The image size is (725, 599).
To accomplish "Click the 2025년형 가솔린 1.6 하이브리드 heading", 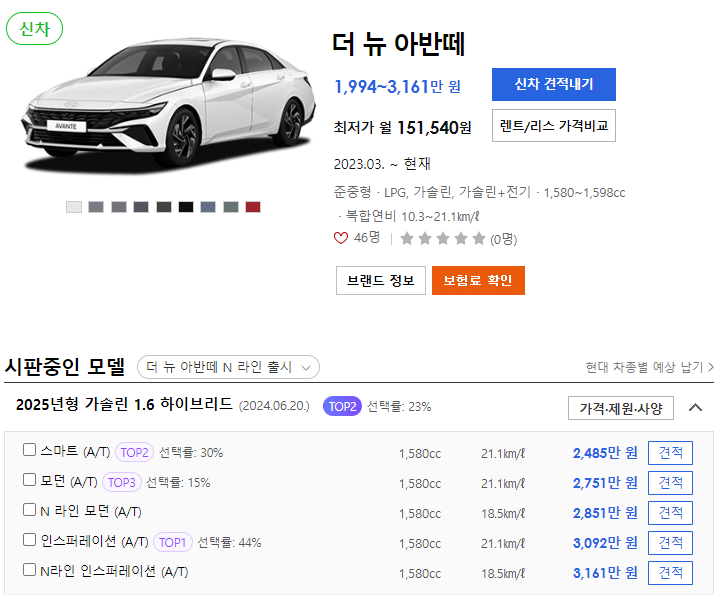I will [x=124, y=405].
